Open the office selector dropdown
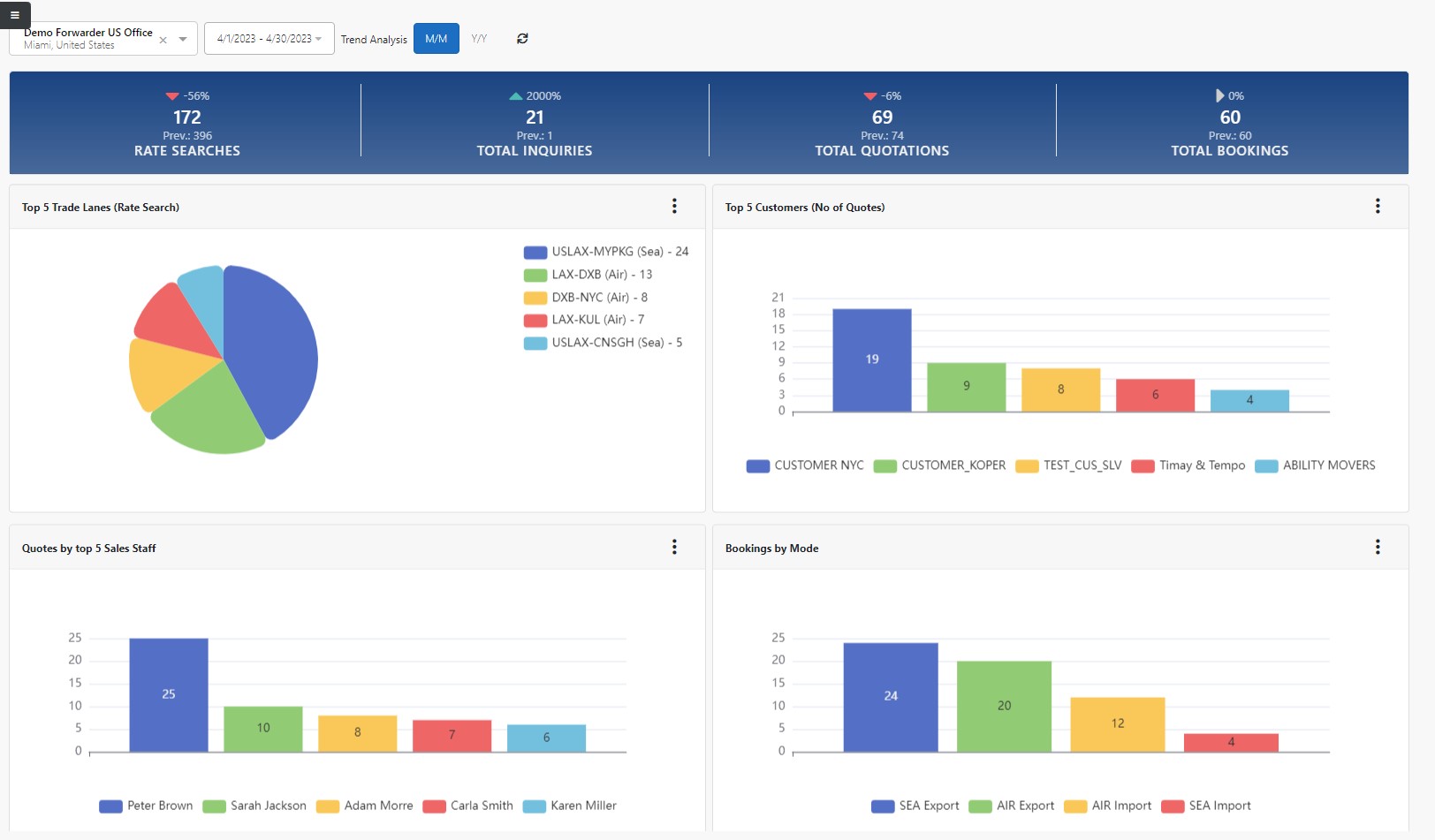The image size is (1435, 840). (182, 39)
